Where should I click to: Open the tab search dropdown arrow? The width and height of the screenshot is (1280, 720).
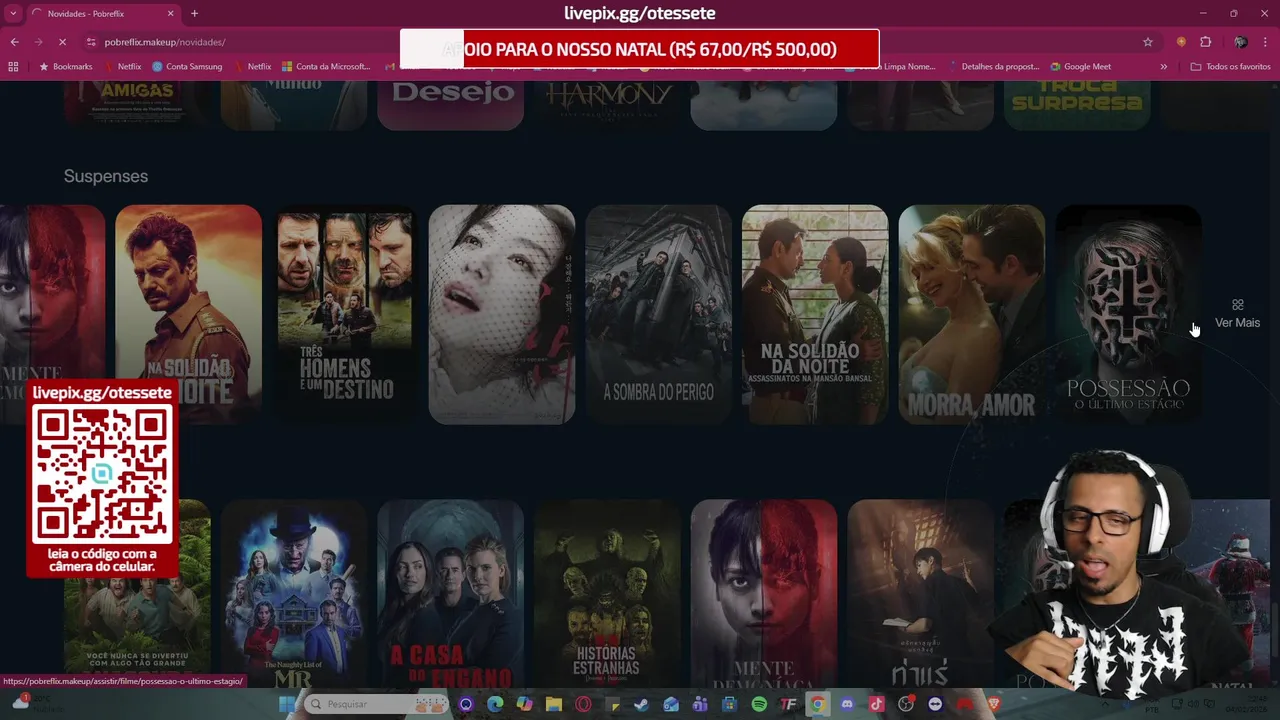(x=11, y=13)
